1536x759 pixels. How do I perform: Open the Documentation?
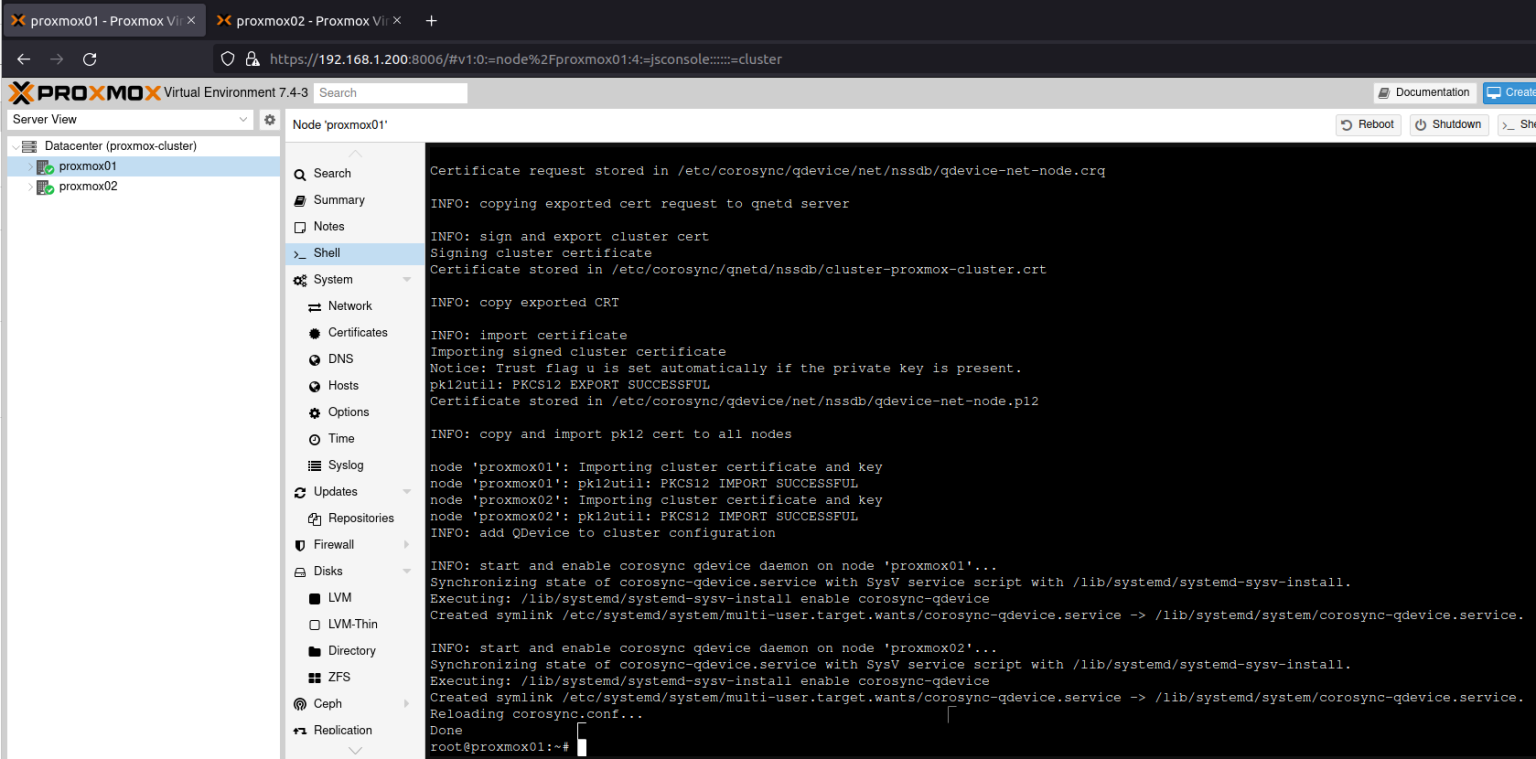(1424, 92)
